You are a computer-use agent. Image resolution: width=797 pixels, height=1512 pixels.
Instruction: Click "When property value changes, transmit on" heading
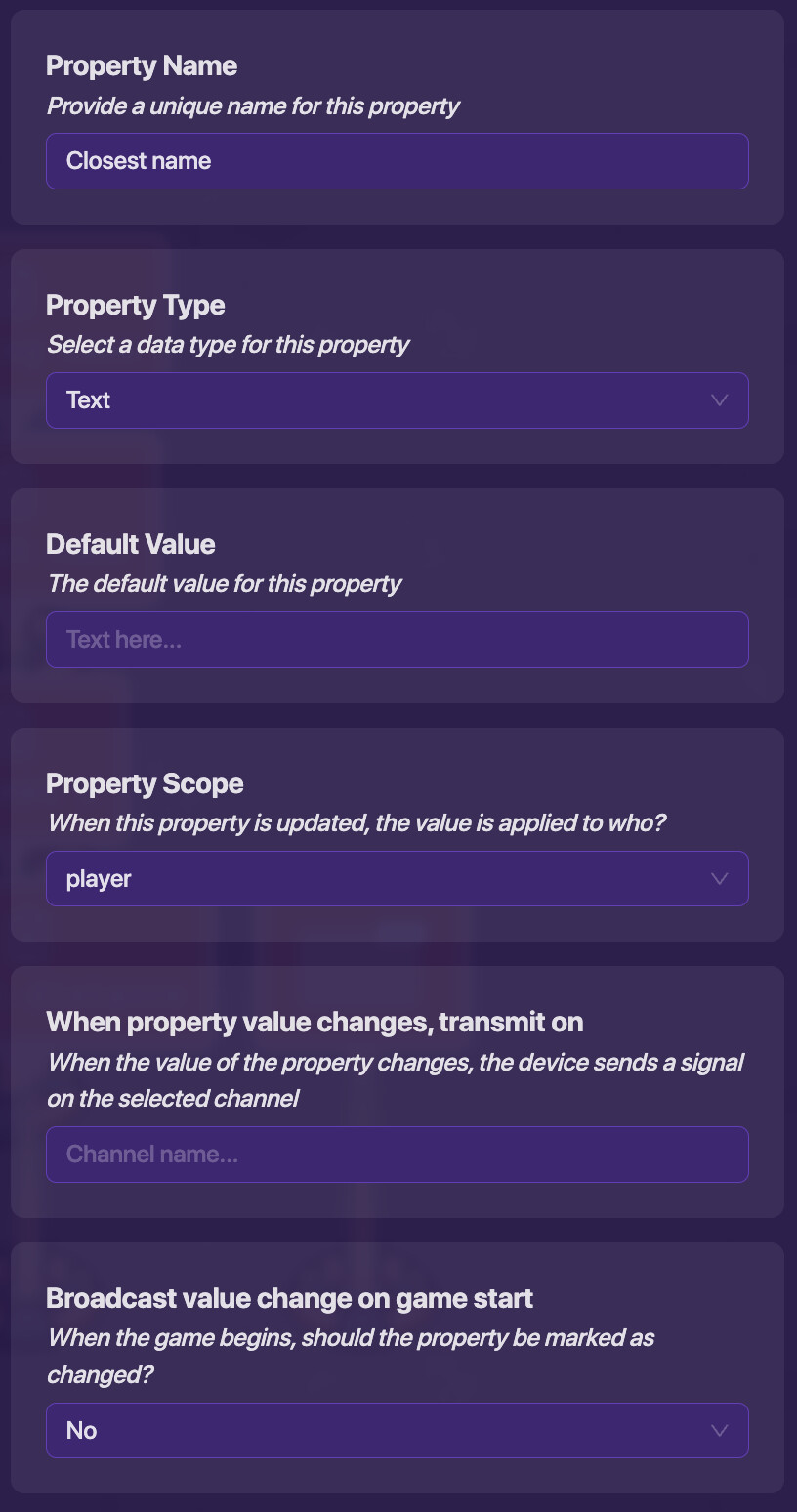coord(315,1023)
